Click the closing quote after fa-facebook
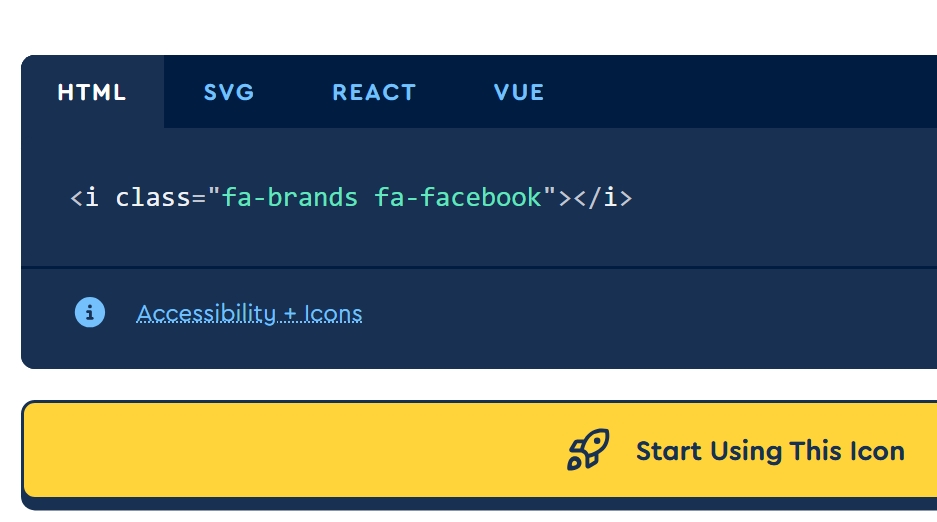This screenshot has width=937, height=522. coord(549,195)
